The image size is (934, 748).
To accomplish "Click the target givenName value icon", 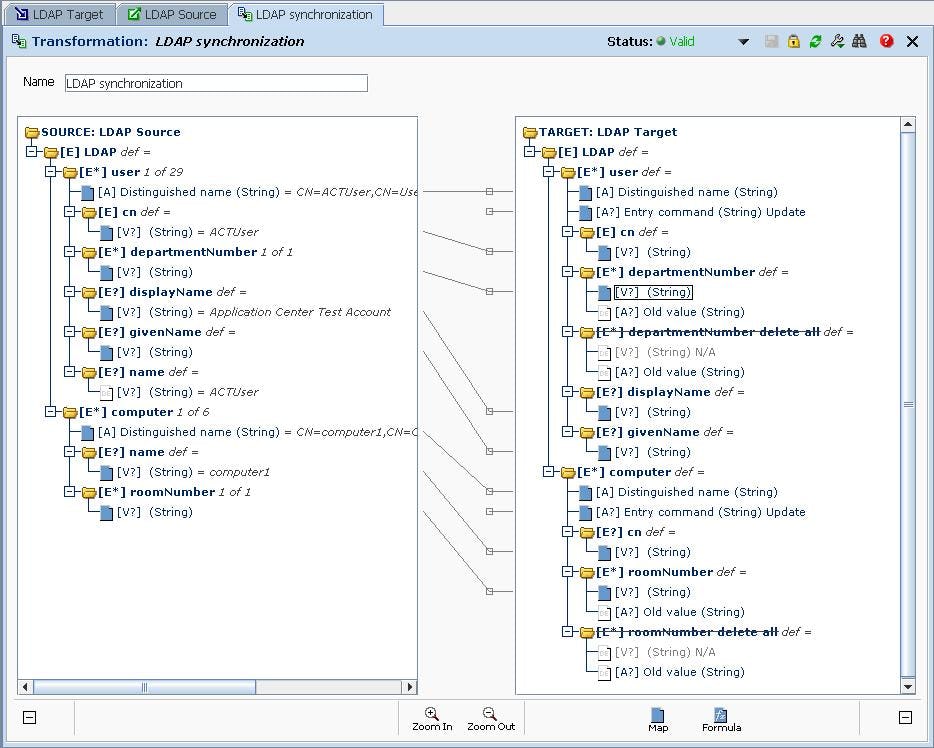I will [x=605, y=453].
